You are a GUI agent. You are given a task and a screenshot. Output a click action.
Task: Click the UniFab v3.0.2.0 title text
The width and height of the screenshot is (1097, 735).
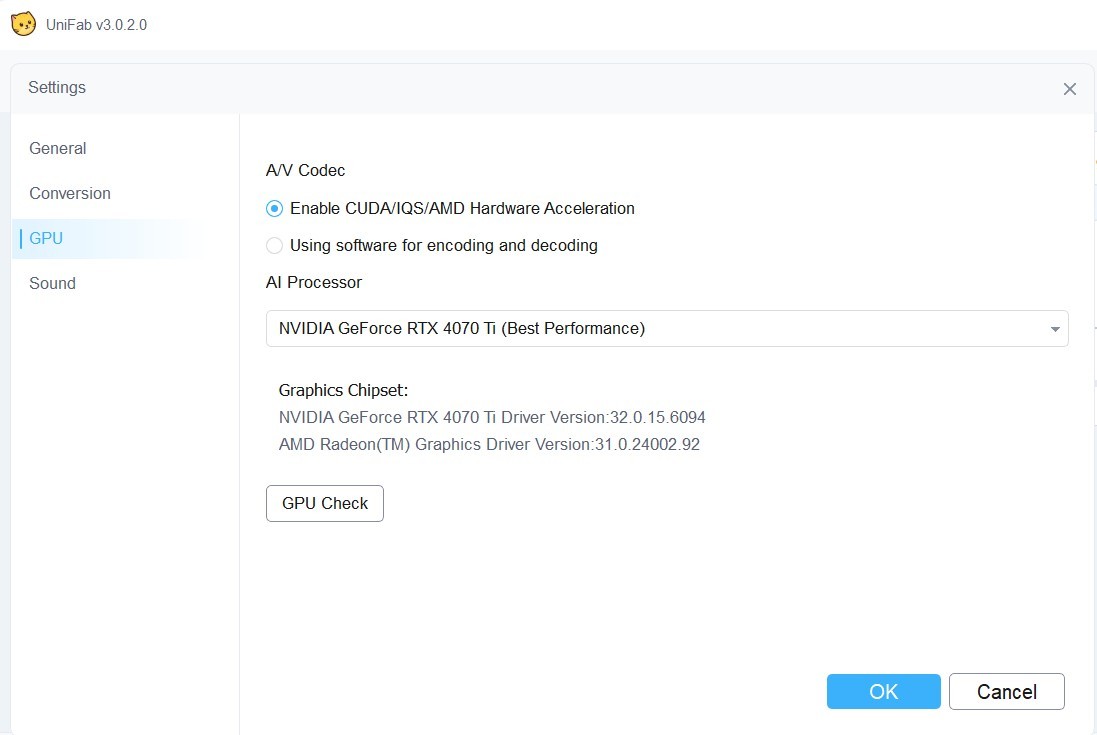point(97,25)
